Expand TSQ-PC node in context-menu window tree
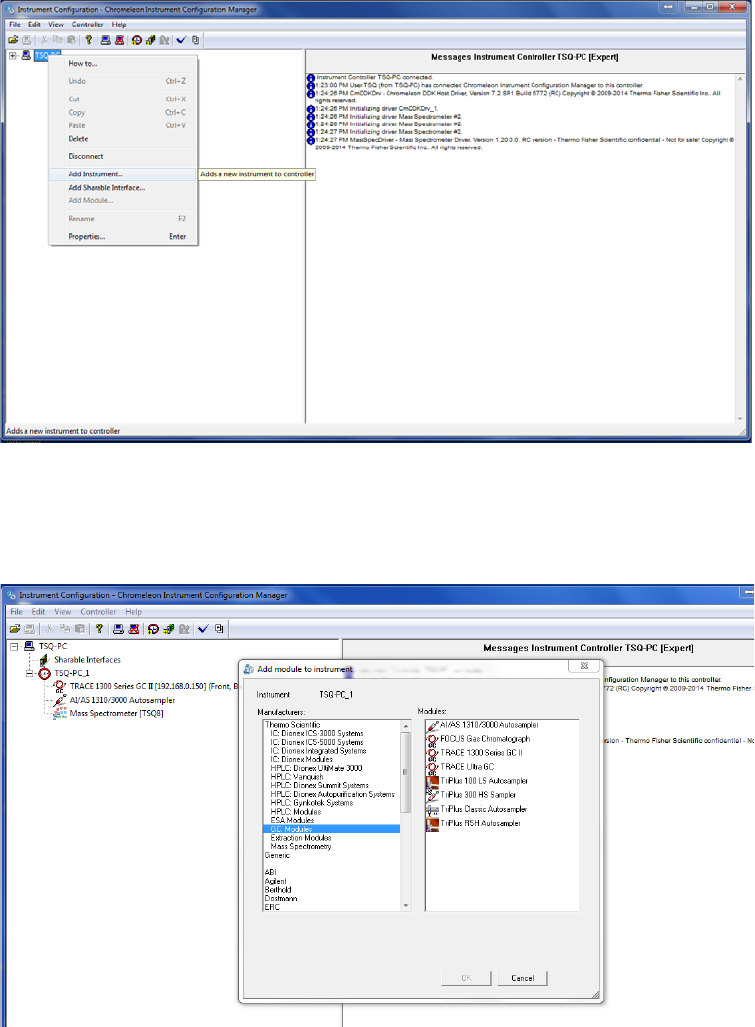Screen dimensions: 755x1027 point(12,56)
